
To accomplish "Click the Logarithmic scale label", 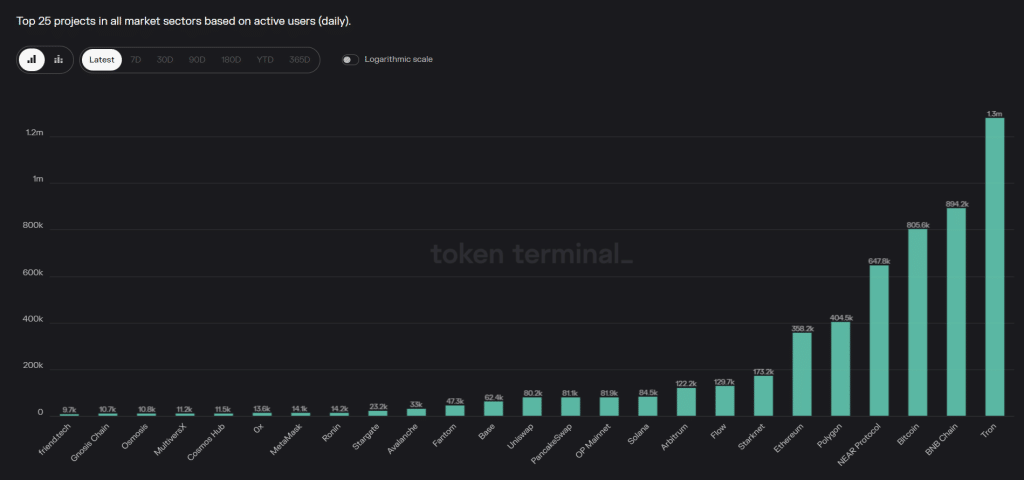I will point(398,59).
